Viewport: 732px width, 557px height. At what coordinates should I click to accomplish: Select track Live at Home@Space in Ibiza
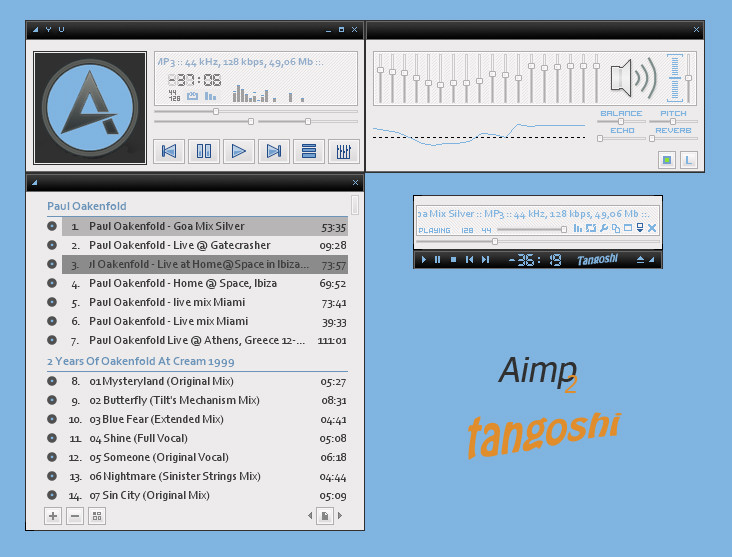click(x=205, y=264)
